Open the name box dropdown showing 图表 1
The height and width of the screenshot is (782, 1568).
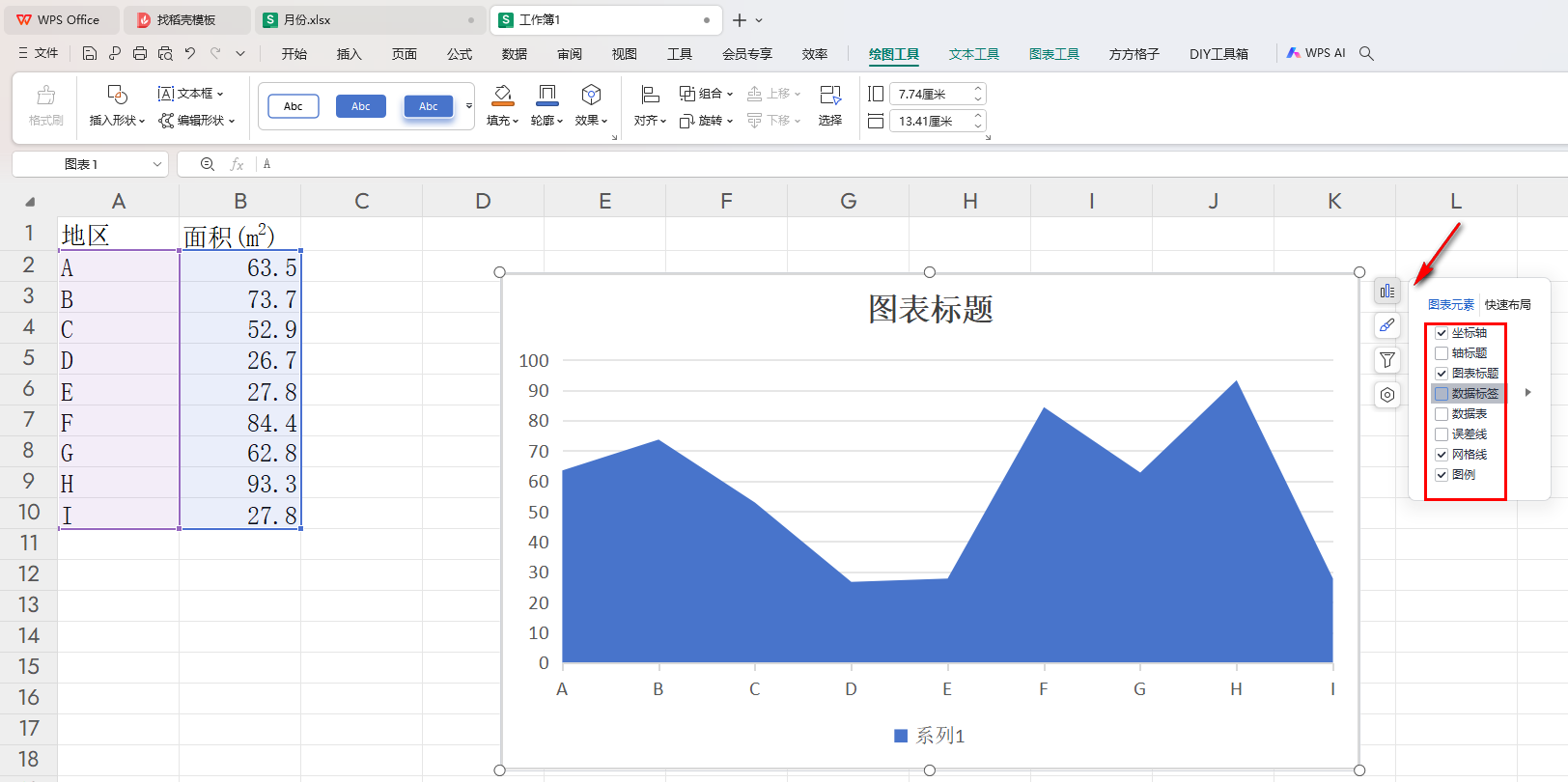(157, 164)
